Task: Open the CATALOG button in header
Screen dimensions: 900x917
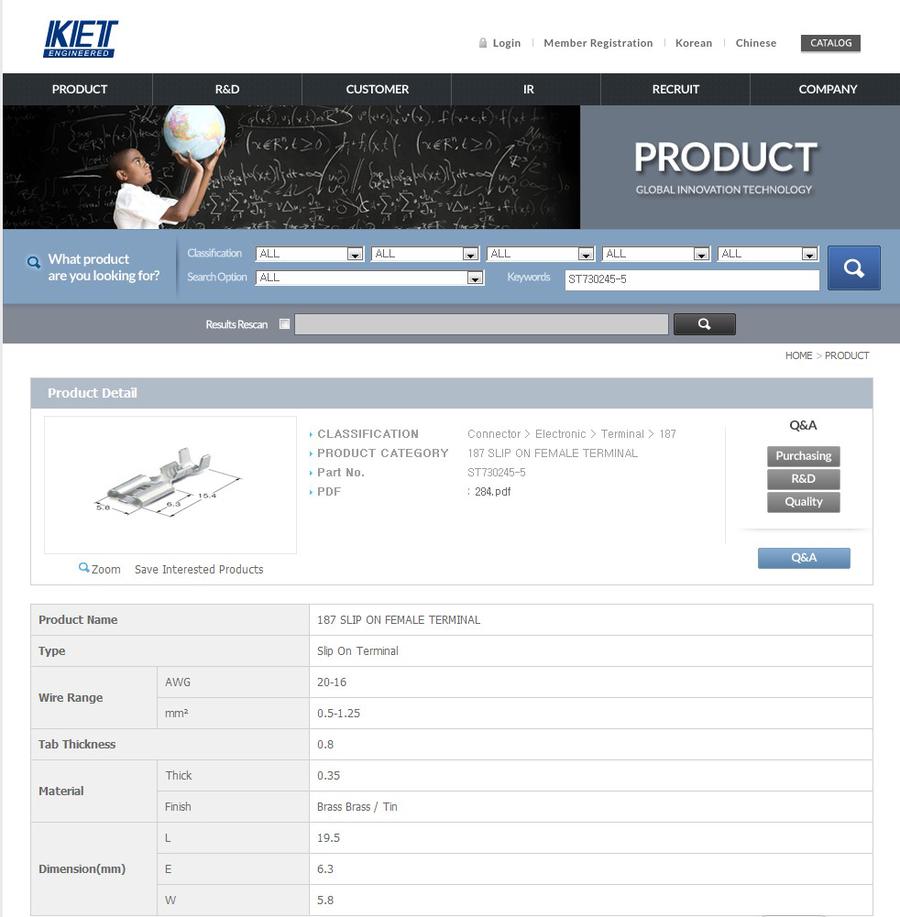Action: (x=830, y=43)
